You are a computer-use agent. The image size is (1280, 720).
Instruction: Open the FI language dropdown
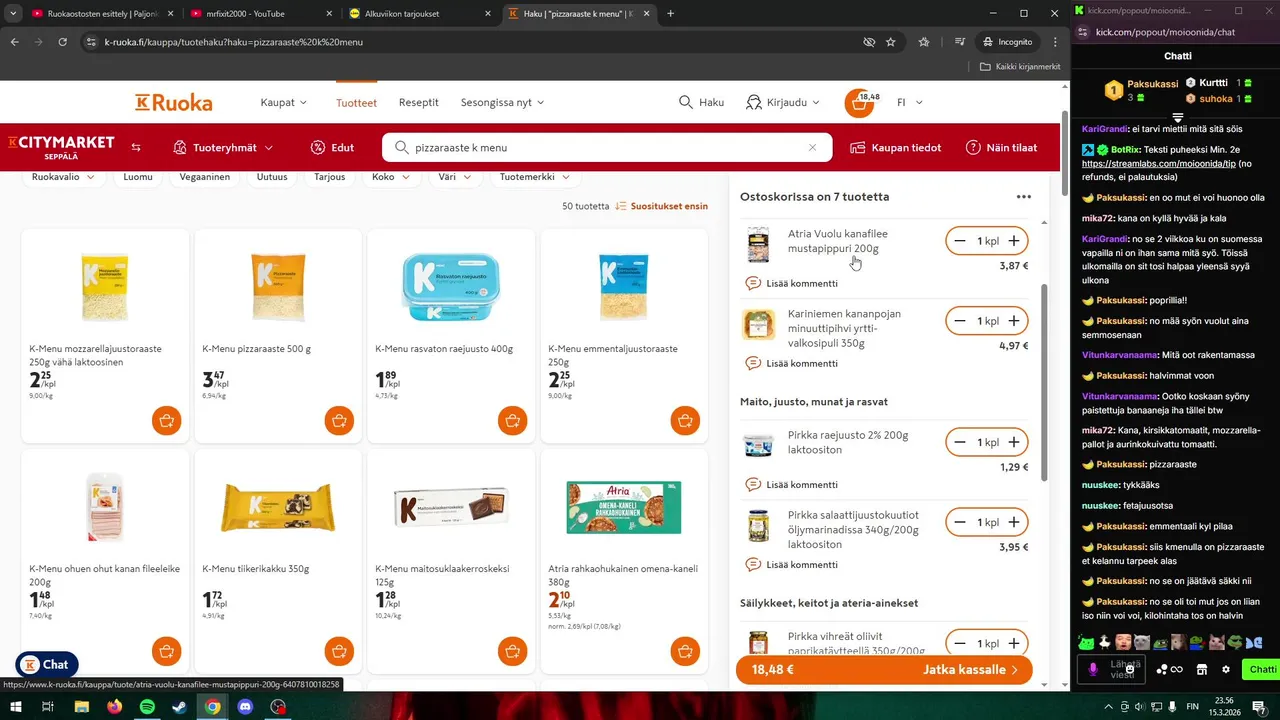pos(909,102)
